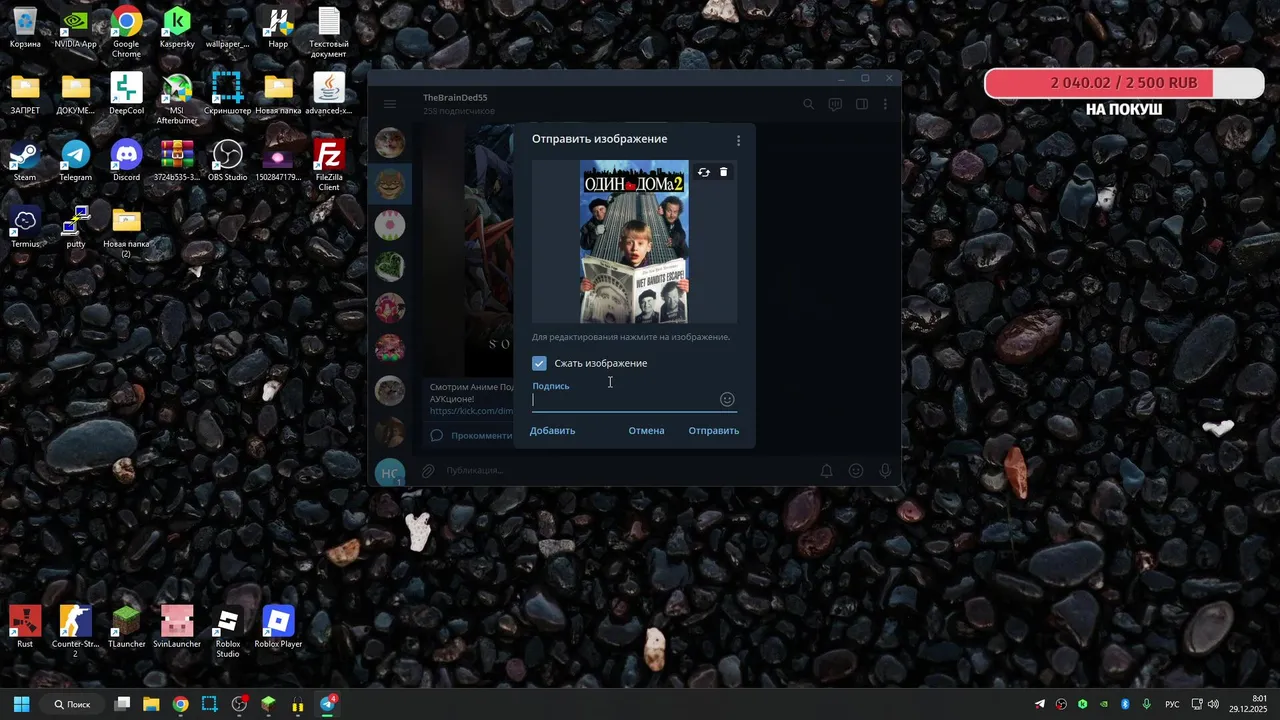Click the replace image icon on preview
The width and height of the screenshot is (1280, 720).
pyautogui.click(x=704, y=172)
